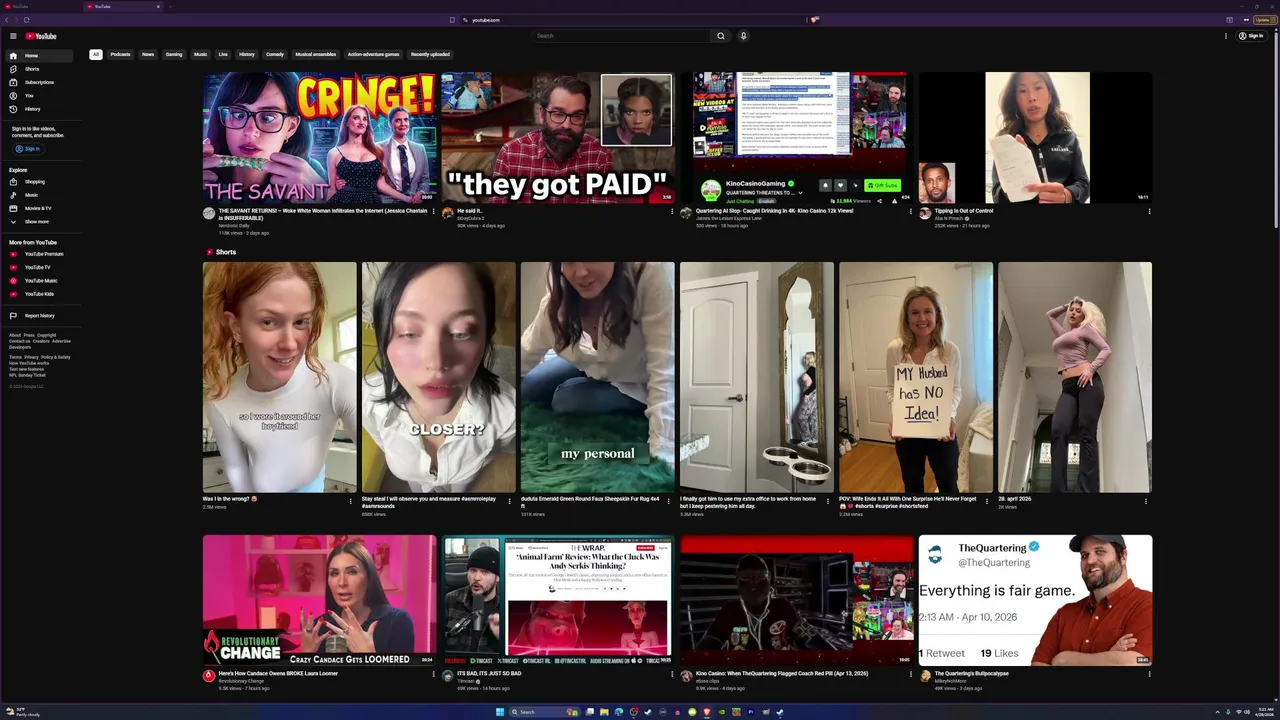Image resolution: width=1280 pixels, height=720 pixels.
Task: Click the About footer link
Action: pos(15,335)
